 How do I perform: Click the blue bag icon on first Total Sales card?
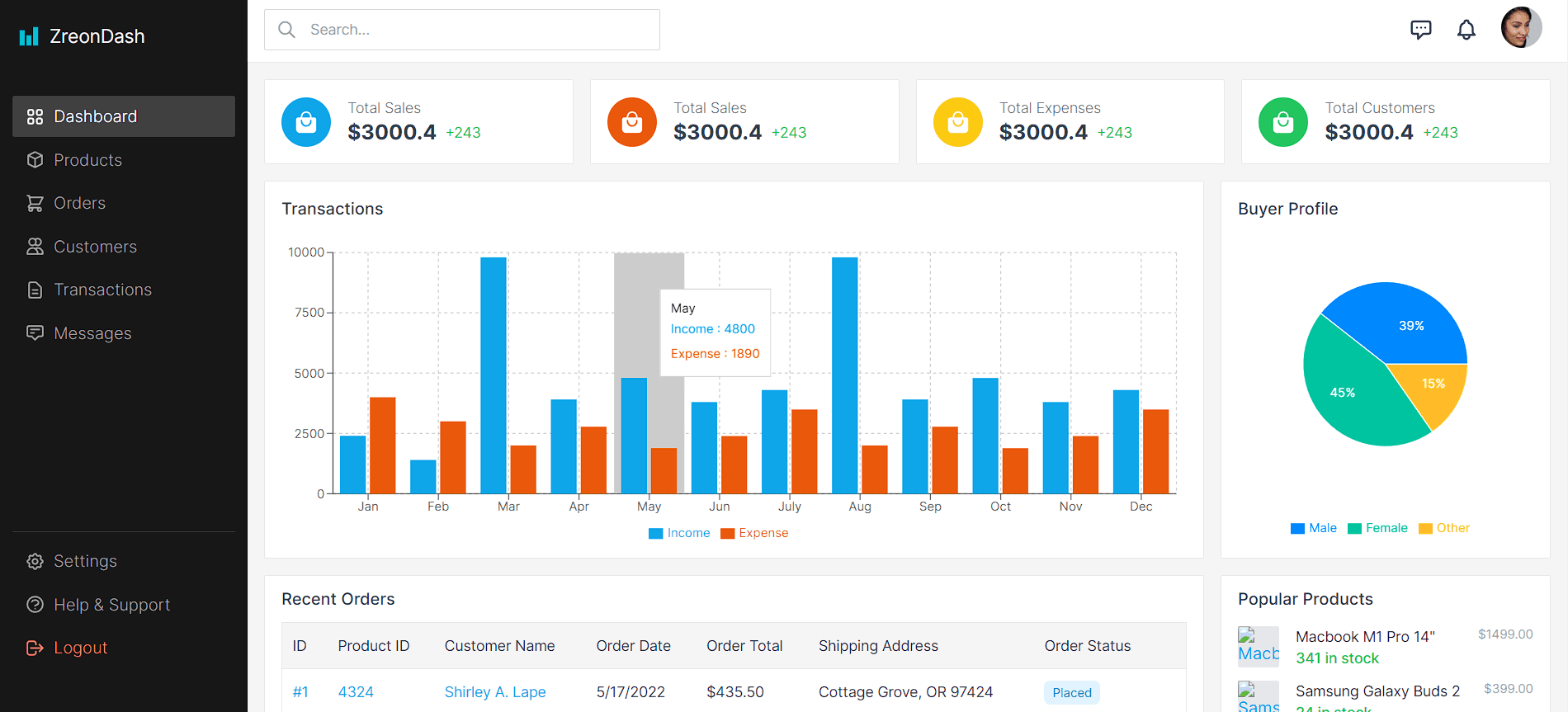(306, 122)
